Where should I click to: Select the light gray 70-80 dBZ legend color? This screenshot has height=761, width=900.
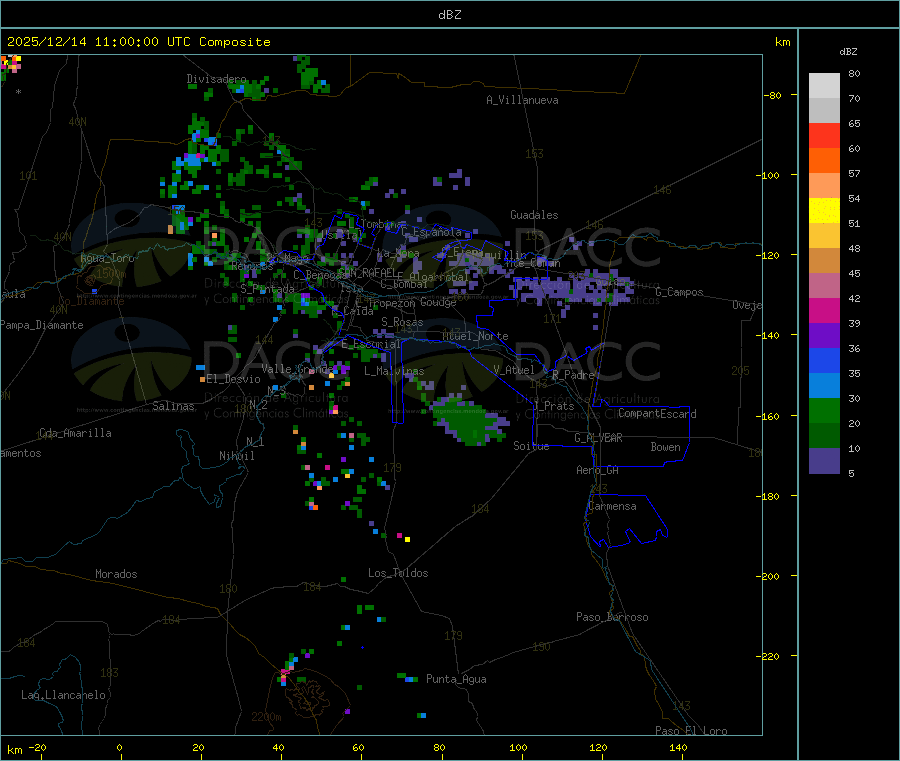[824, 86]
